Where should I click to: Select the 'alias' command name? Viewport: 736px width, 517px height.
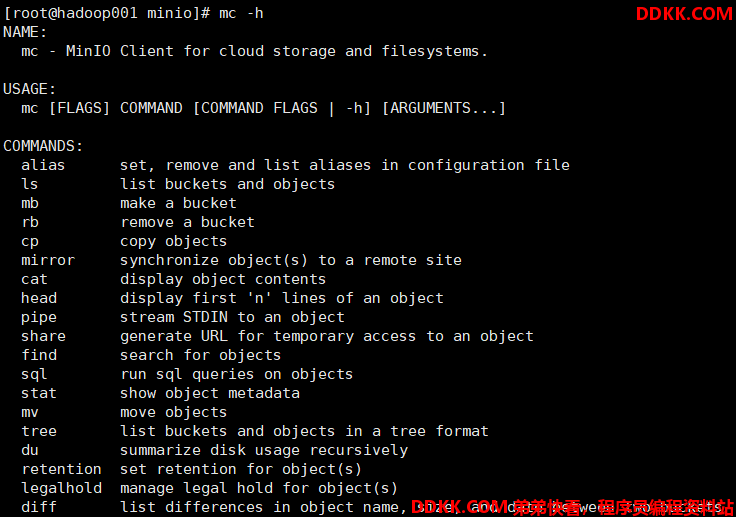pos(43,165)
